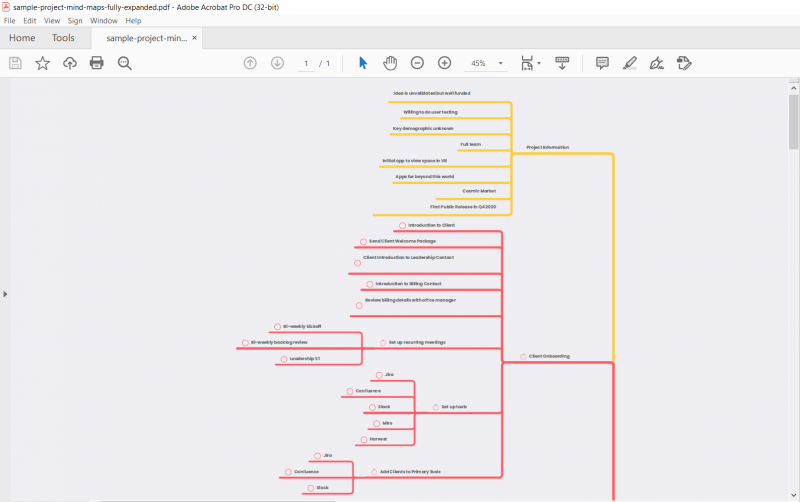The width and height of the screenshot is (800, 502).
Task: Select the sample-project-min... document tab
Action: [x=146, y=38]
